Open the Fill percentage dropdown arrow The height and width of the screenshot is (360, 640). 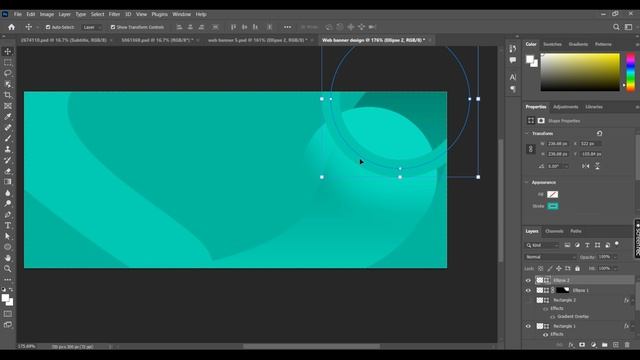[x=615, y=269]
